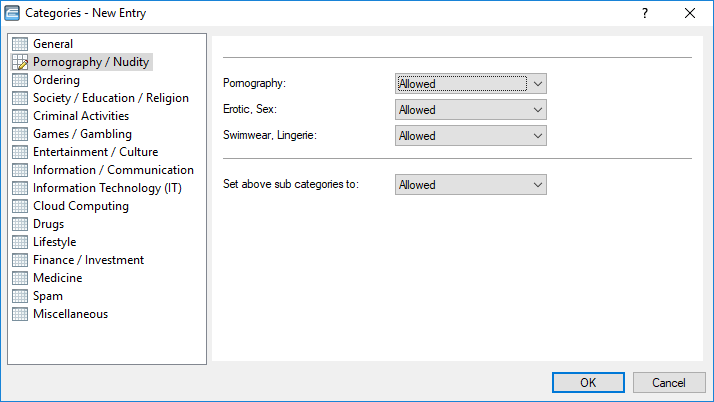Viewport: 714px width, 402px height.
Task: Click the Spam category grid icon
Action: pos(20,296)
